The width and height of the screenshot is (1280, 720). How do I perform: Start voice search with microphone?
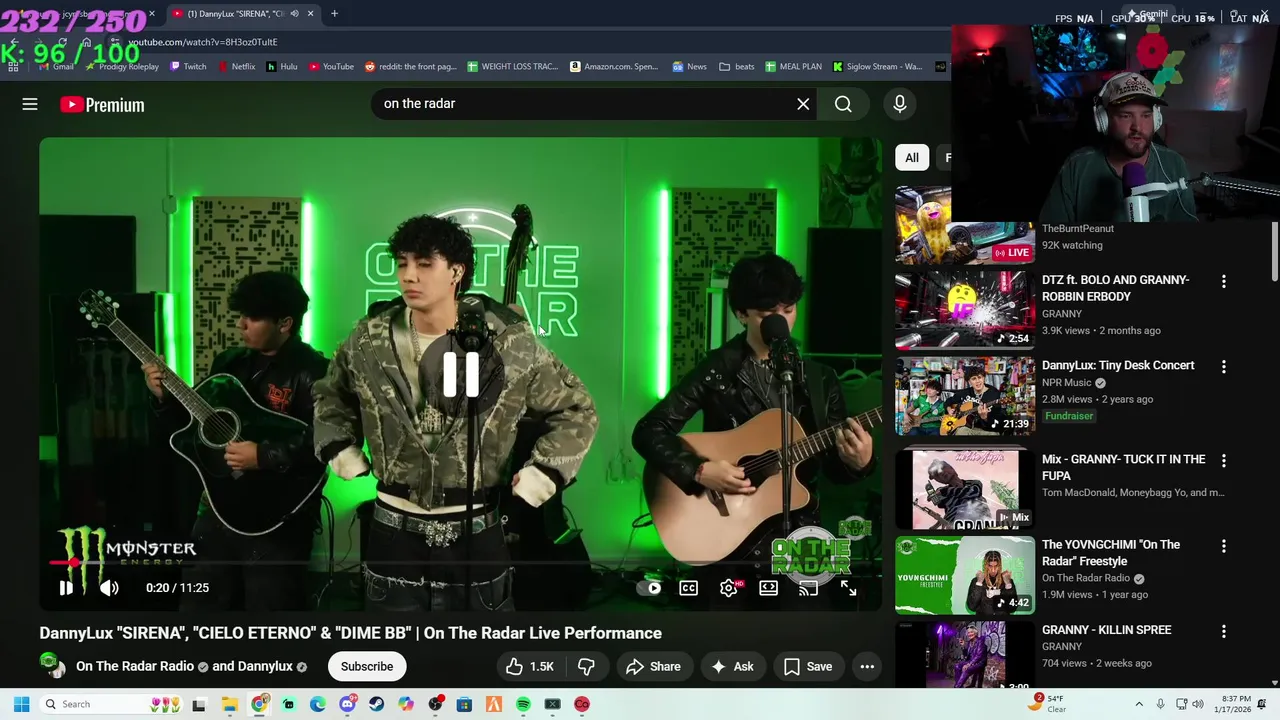point(899,104)
